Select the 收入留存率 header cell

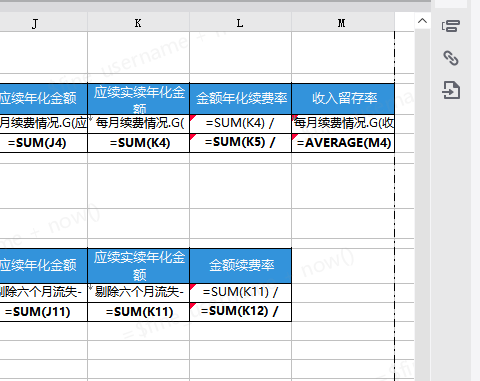point(343,99)
